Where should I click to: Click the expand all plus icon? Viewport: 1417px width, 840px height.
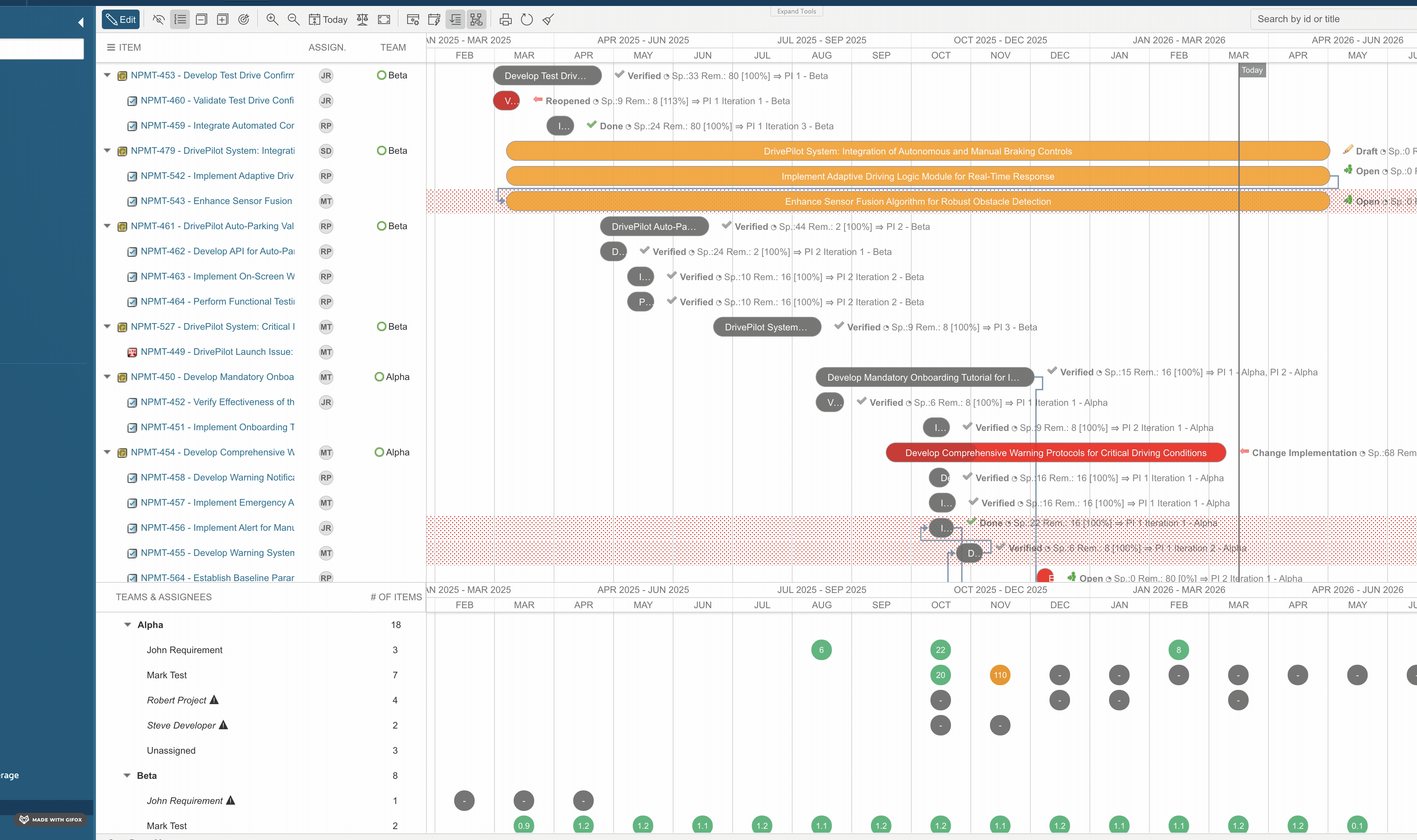tap(223, 20)
